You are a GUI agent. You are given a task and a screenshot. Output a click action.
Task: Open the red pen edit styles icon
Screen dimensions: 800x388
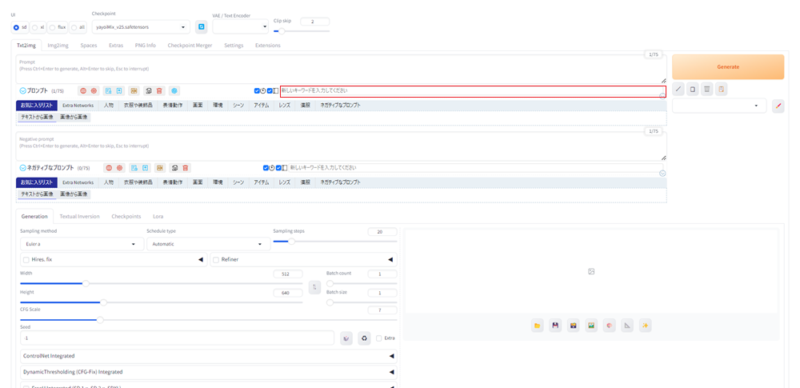point(778,106)
